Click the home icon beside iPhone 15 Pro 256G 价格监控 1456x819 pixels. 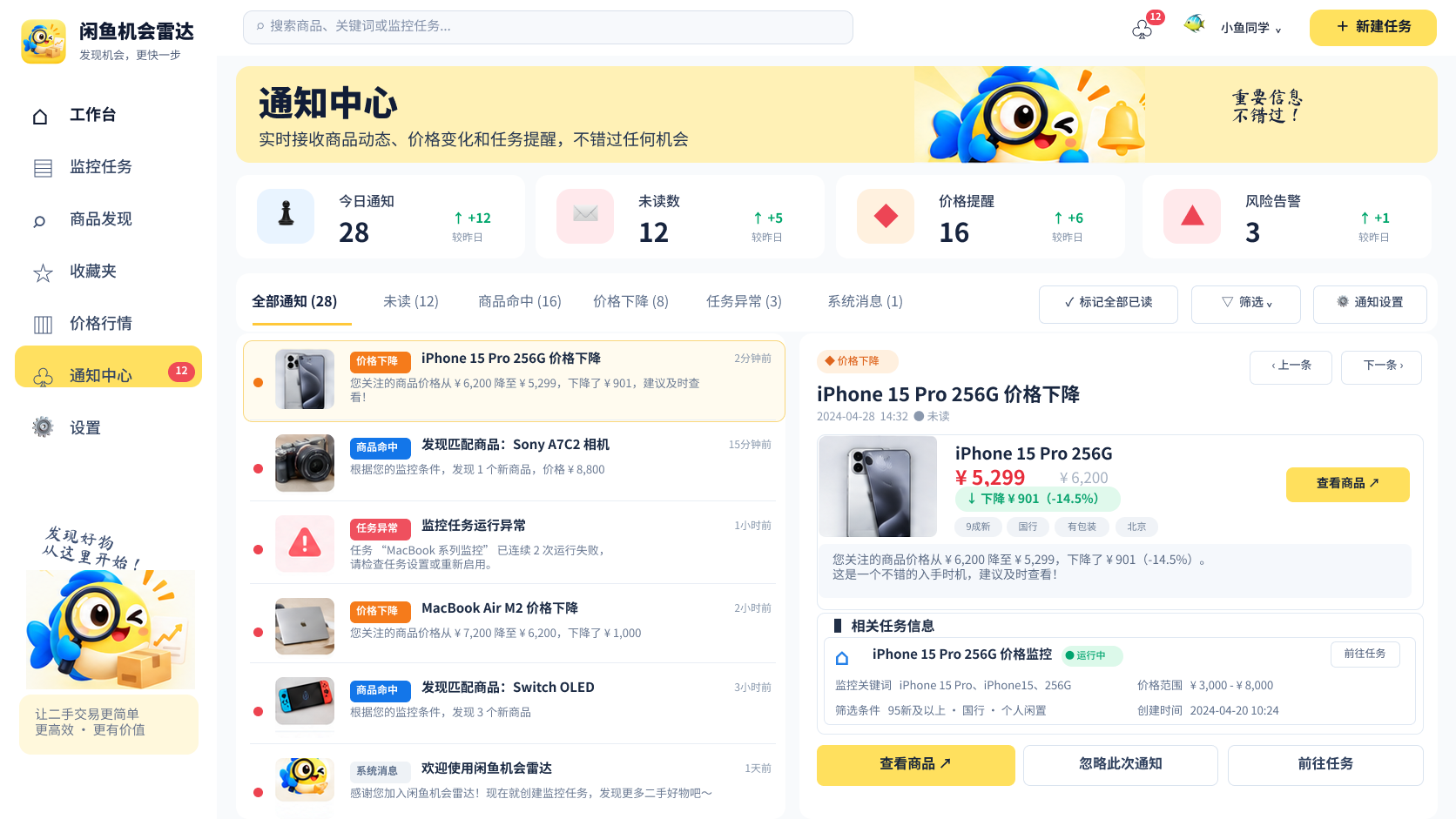842,658
